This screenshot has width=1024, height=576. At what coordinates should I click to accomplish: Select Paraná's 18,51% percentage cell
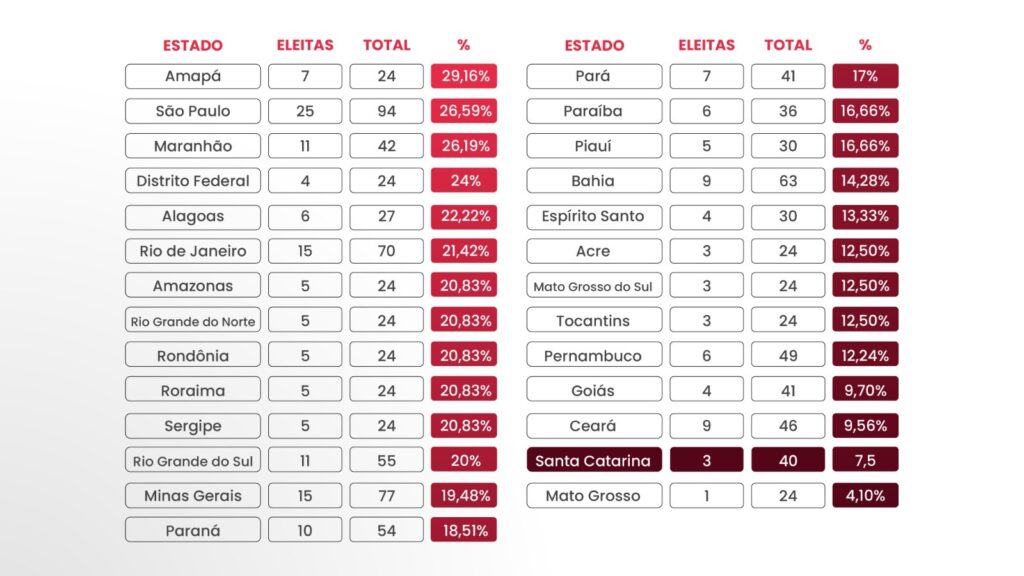(x=464, y=531)
